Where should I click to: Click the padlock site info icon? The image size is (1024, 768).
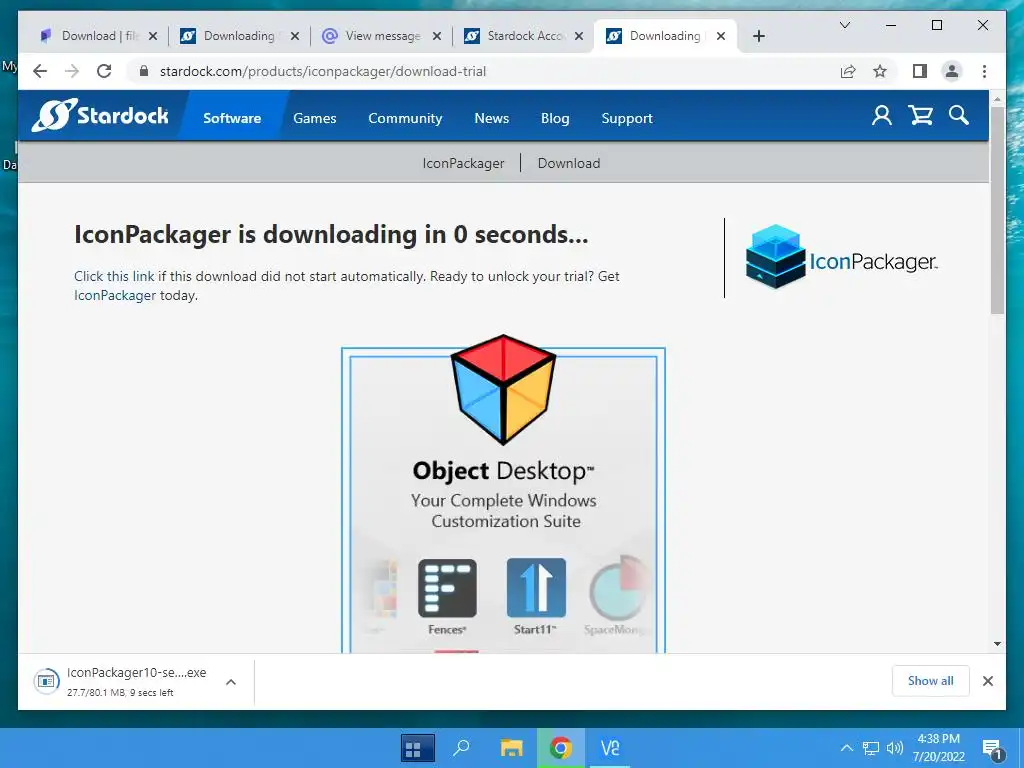point(144,71)
